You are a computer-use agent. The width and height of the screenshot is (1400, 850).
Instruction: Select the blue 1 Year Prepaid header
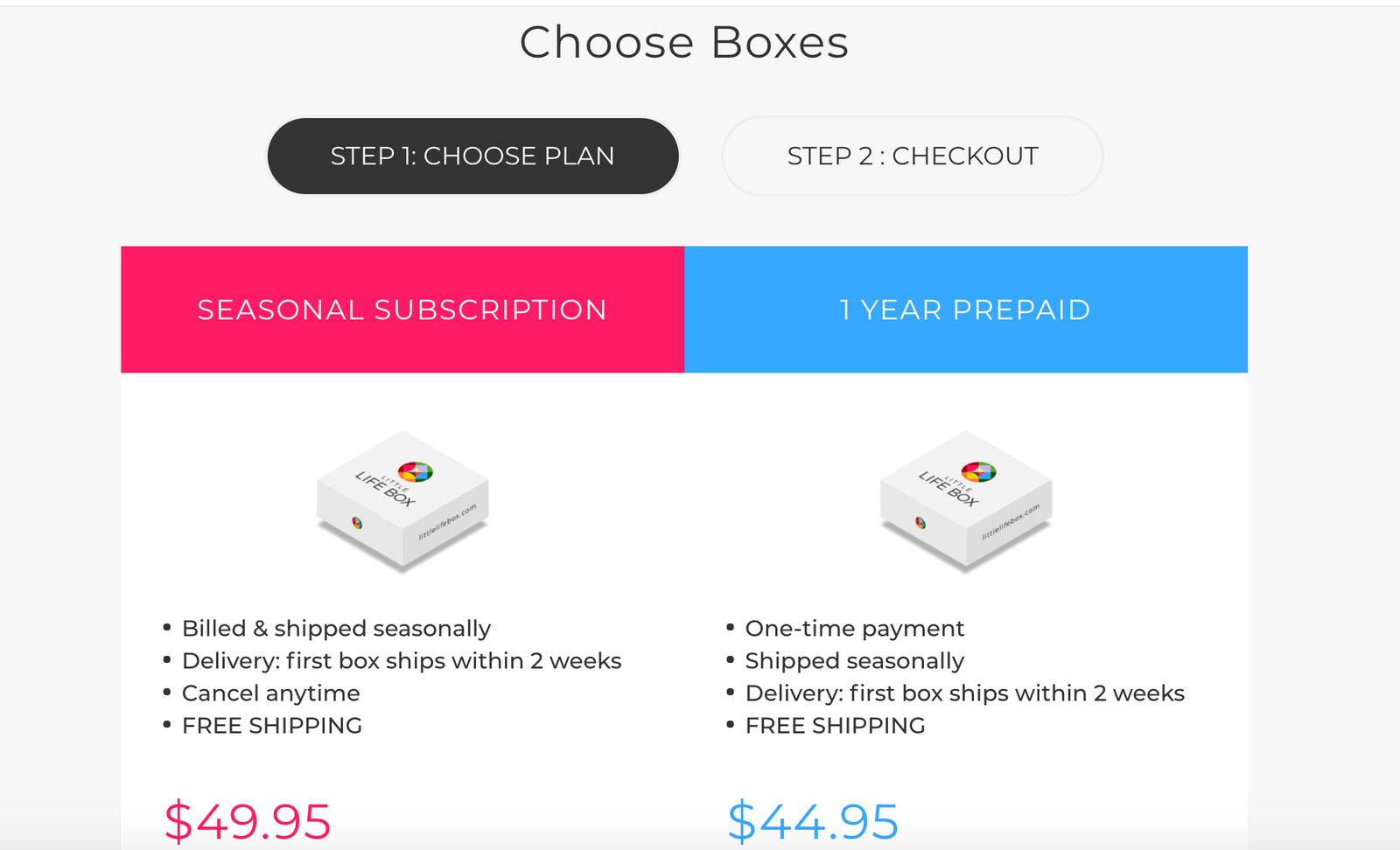click(x=965, y=310)
